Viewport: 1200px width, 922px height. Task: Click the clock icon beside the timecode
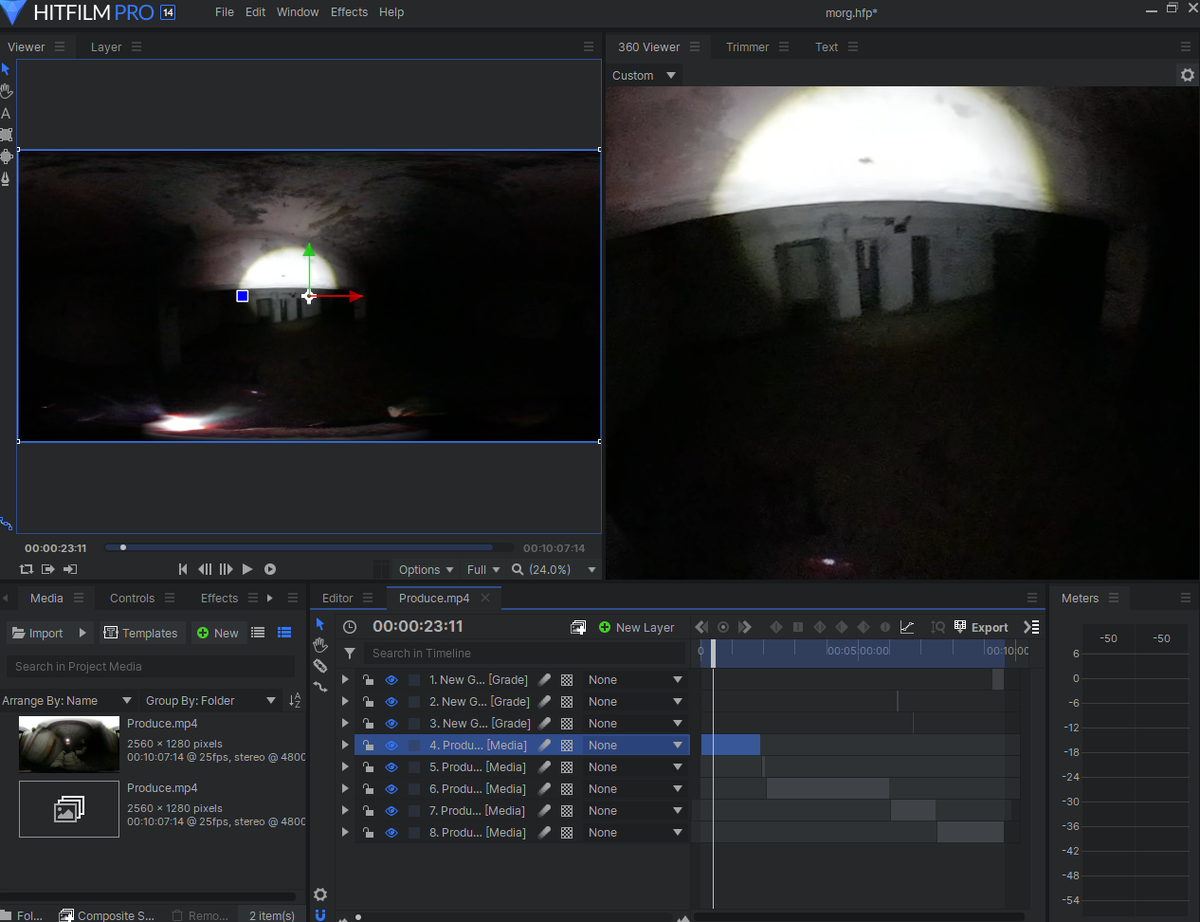[349, 627]
